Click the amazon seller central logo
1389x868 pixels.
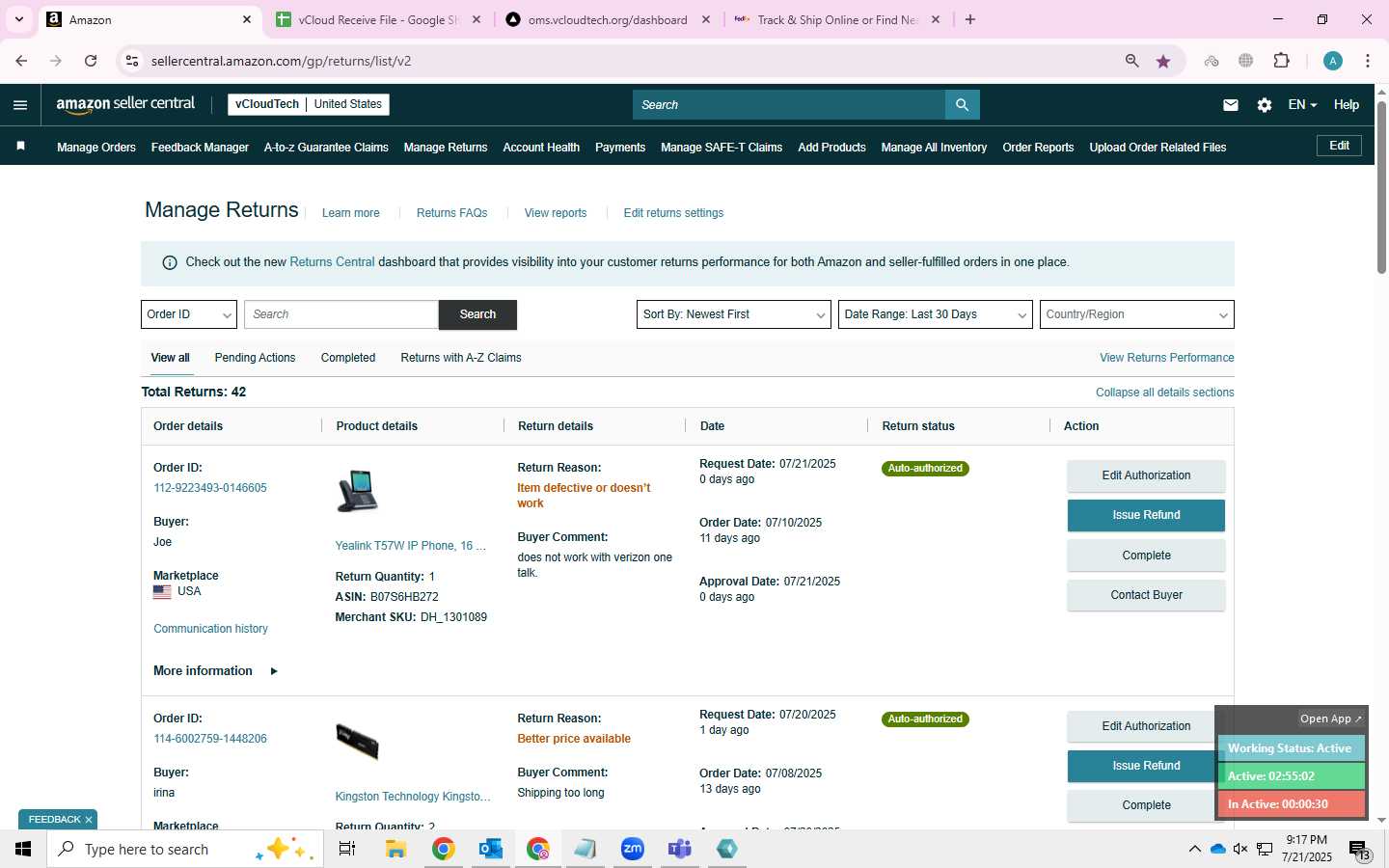[x=125, y=104]
